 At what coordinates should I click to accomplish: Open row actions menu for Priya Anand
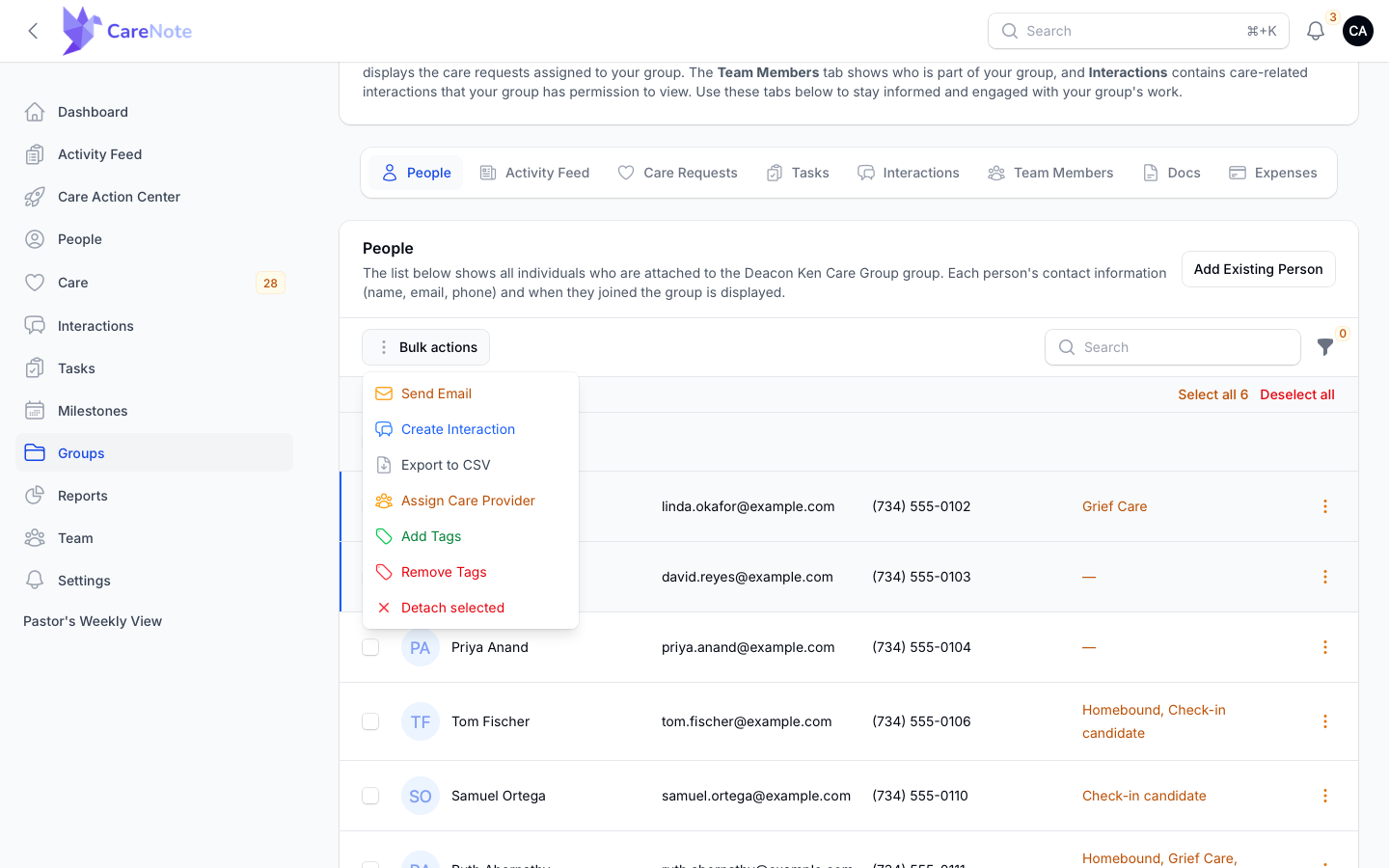click(x=1325, y=647)
